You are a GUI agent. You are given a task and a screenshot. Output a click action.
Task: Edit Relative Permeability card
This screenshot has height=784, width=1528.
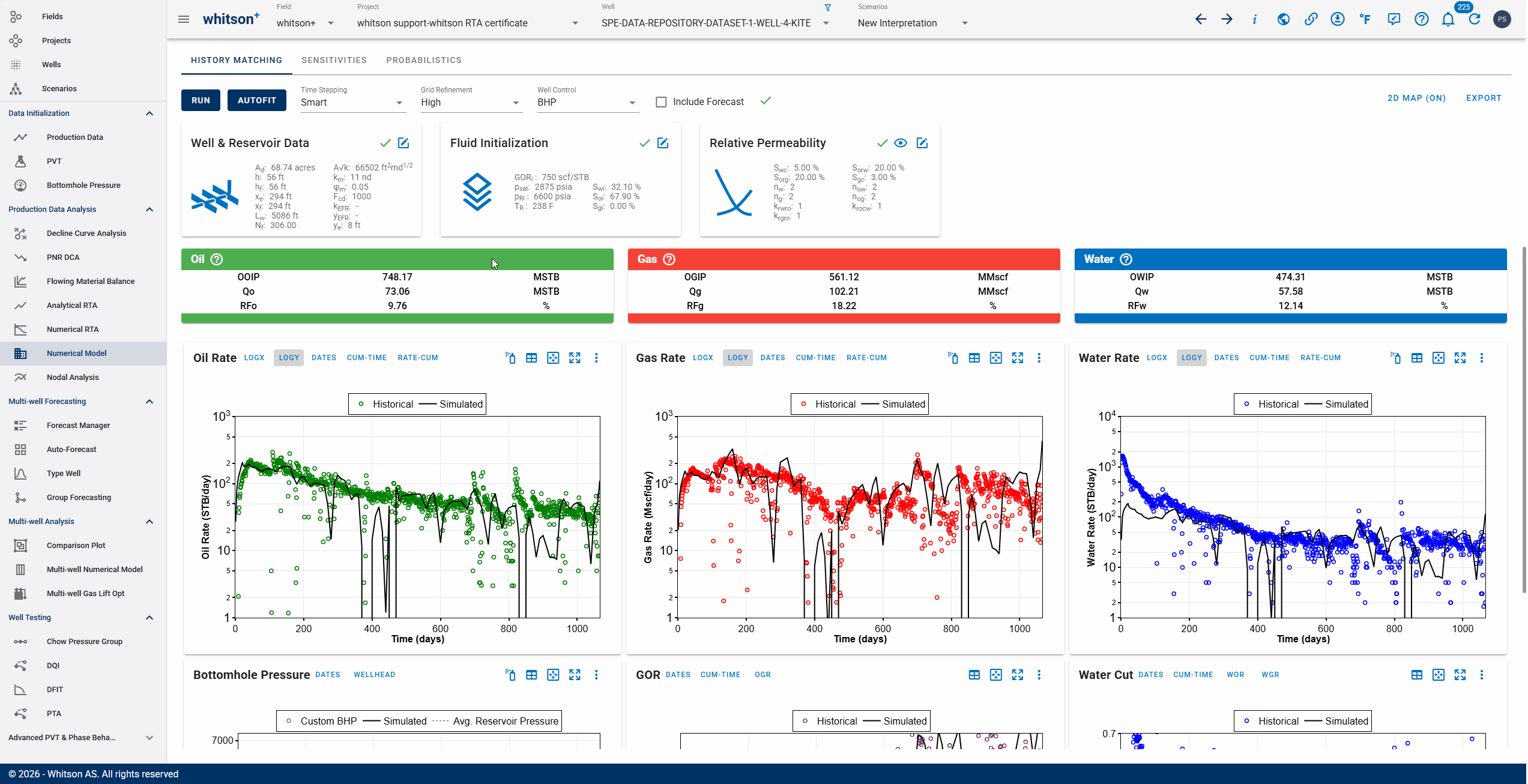922,143
